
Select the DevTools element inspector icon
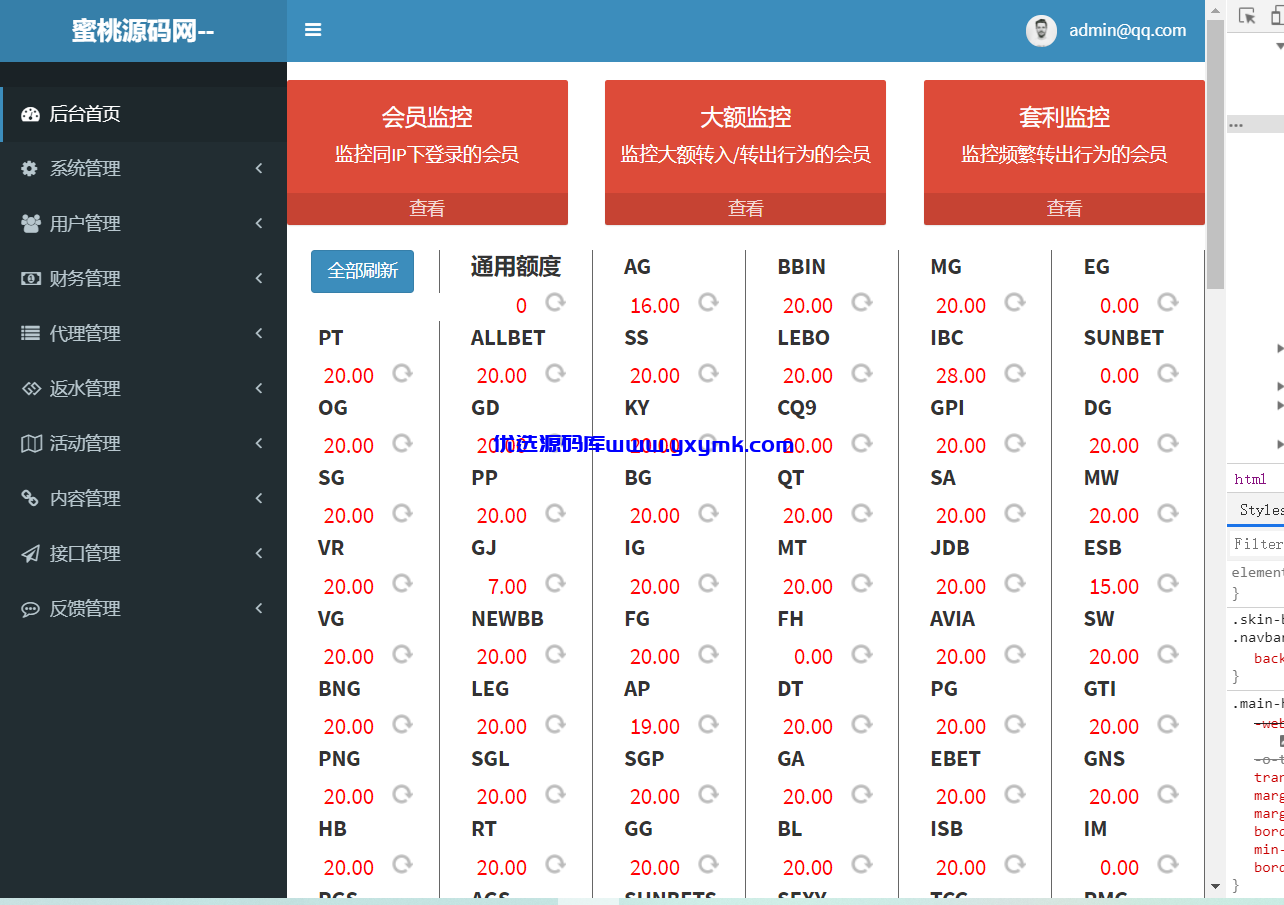coord(1247,15)
